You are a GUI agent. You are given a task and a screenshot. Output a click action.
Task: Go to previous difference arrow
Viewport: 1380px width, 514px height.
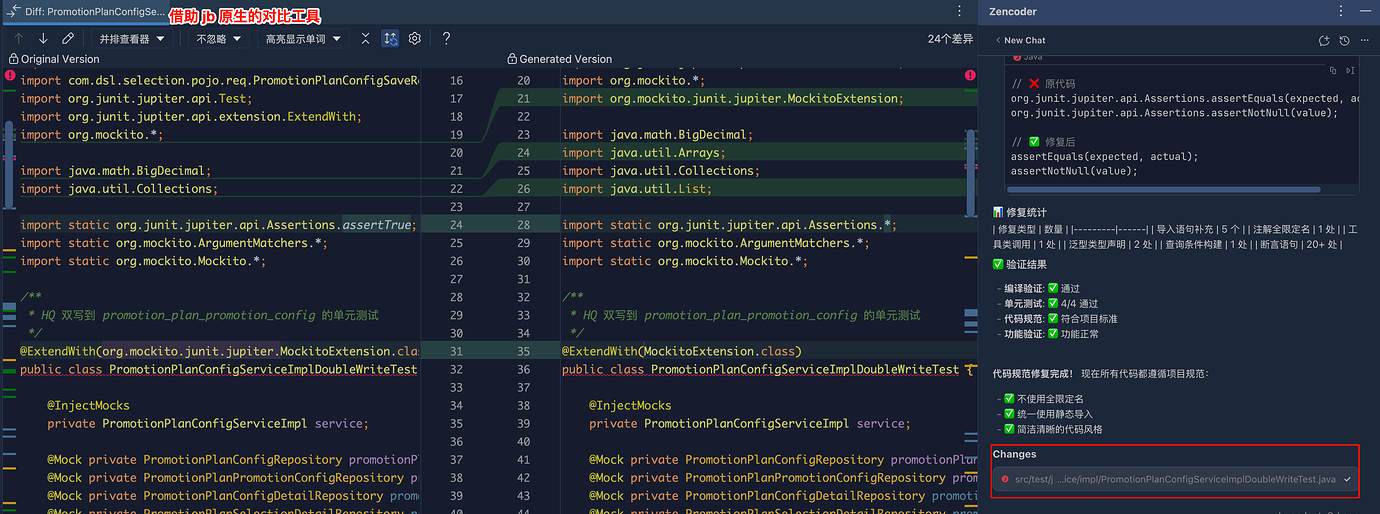point(18,39)
